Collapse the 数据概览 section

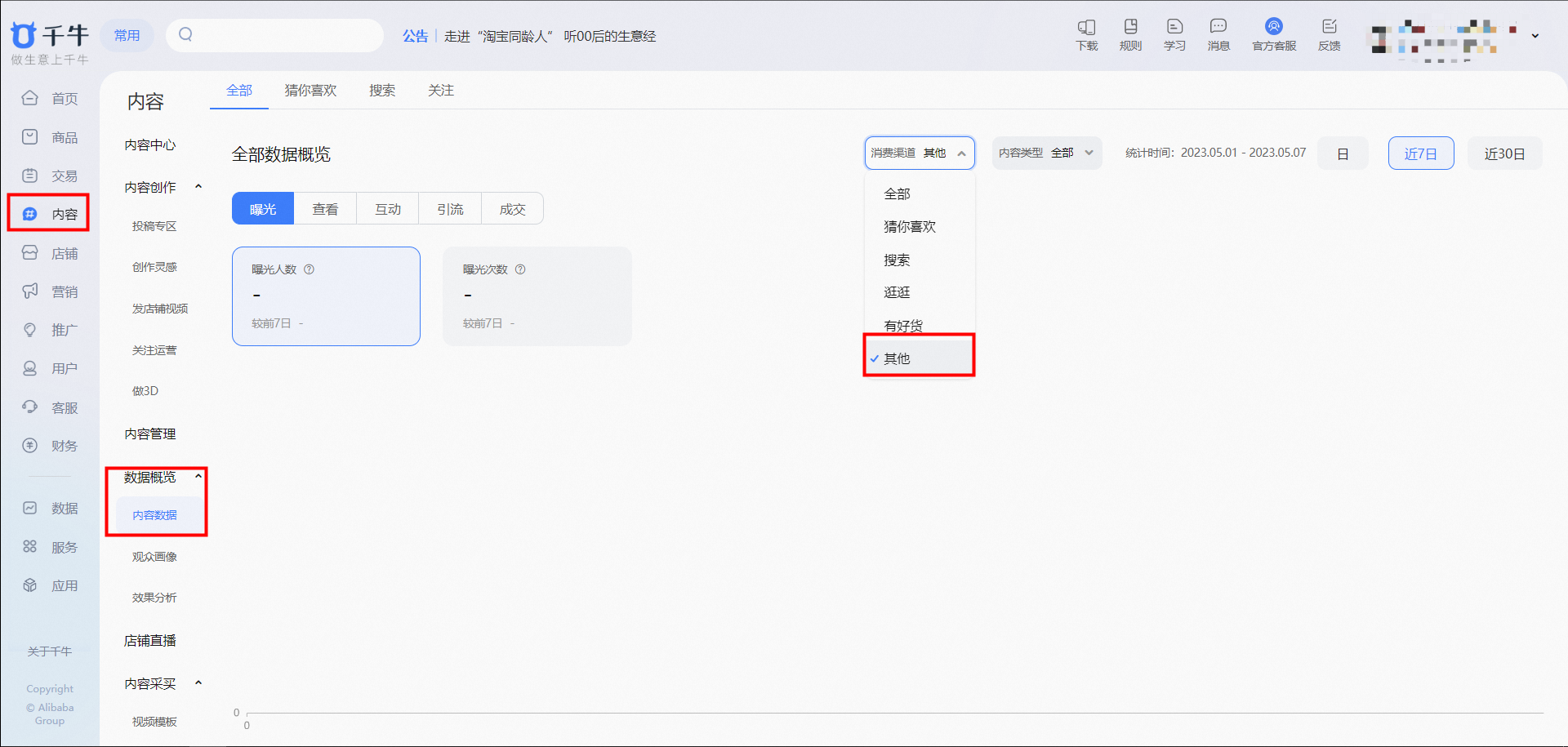(198, 477)
